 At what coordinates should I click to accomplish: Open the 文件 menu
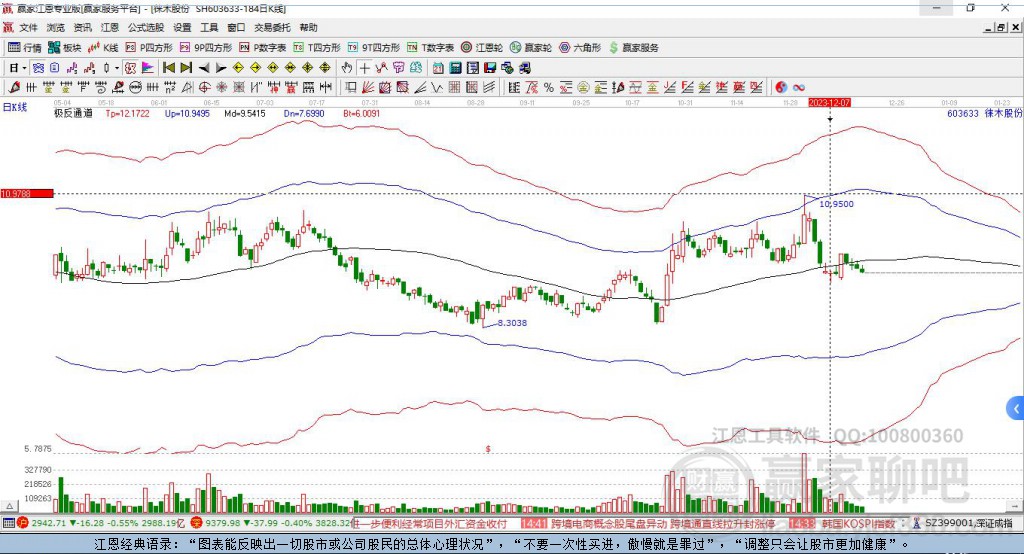[x=29, y=27]
